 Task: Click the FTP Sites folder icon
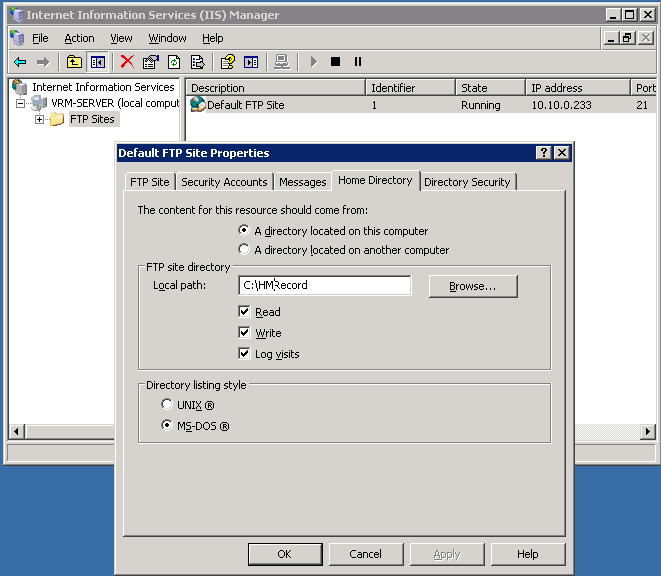(x=57, y=119)
